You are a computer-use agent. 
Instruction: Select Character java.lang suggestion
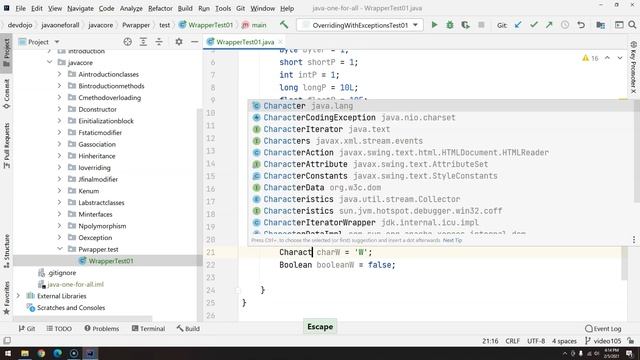click(440, 106)
